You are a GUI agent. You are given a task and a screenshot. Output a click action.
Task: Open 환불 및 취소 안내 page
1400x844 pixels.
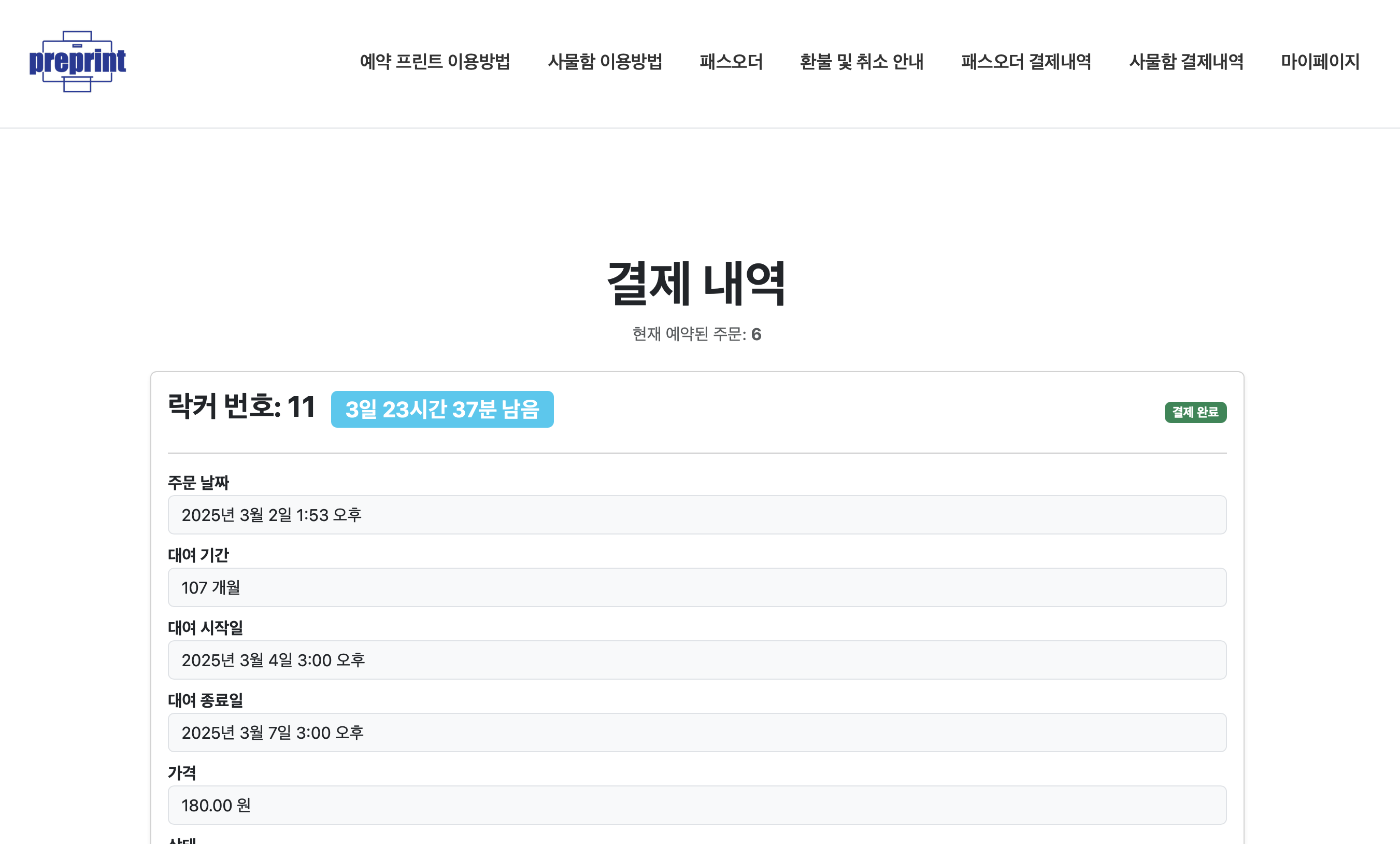click(861, 63)
